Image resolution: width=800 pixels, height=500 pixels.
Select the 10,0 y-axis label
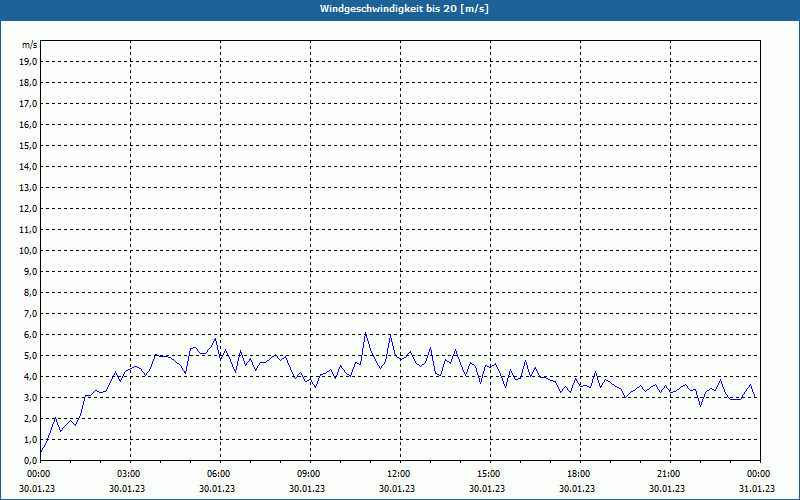click(x=28, y=251)
